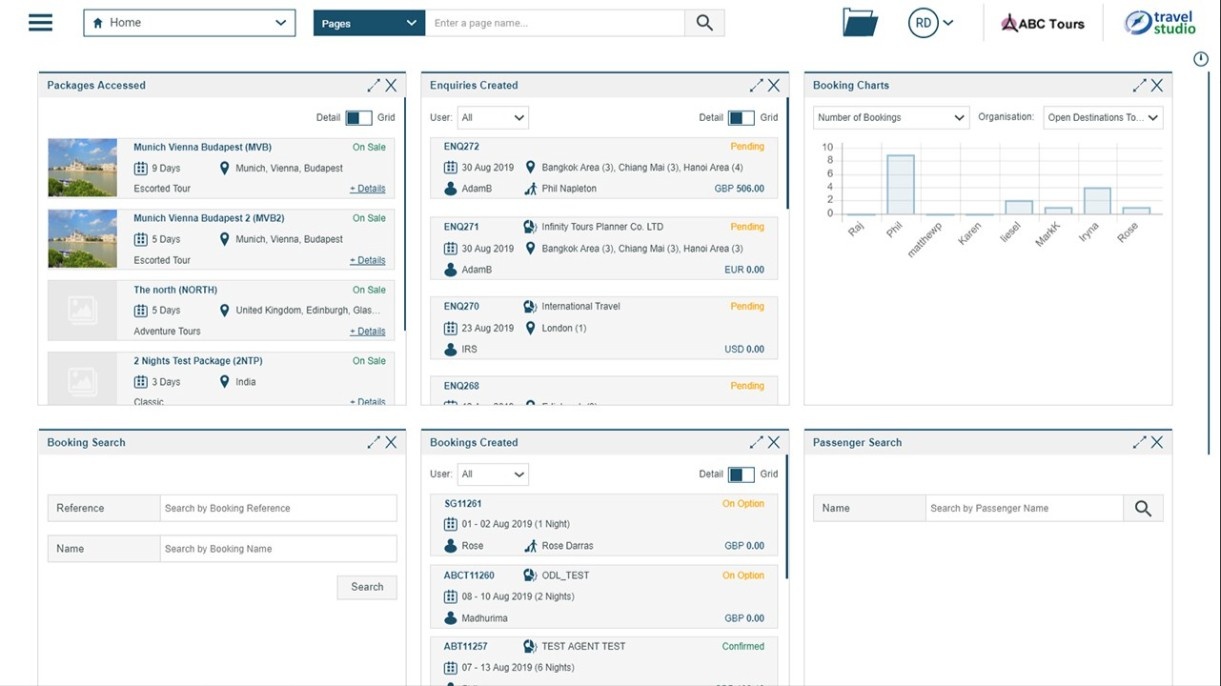Toggle Detail/Grid switch in Packages Accessed

tap(358, 118)
